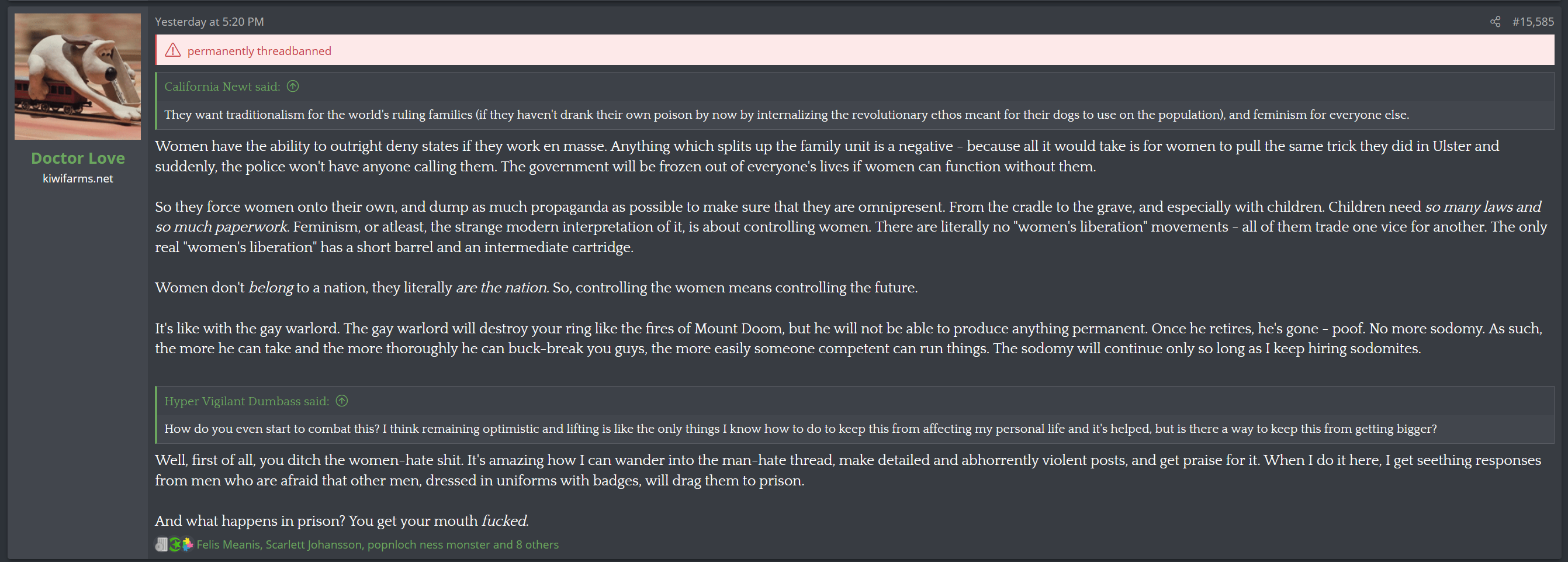
Task: Open the Doctor Love user profile name
Action: point(78,158)
